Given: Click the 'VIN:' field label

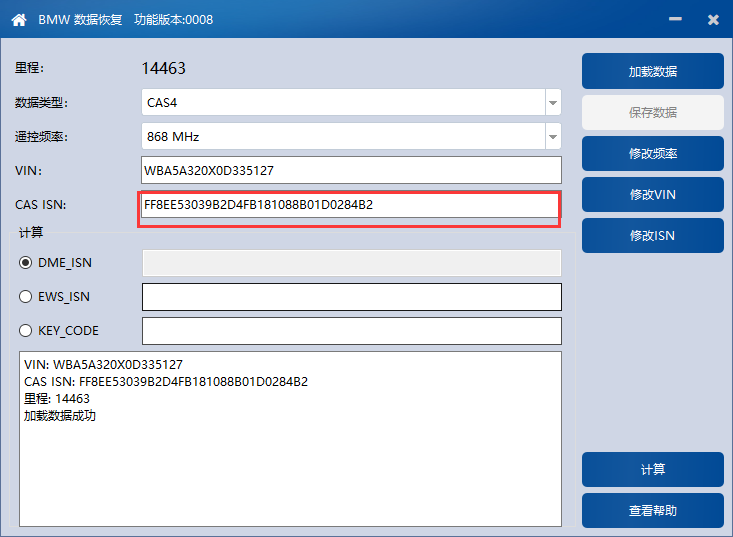Looking at the screenshot, I should point(28,171).
